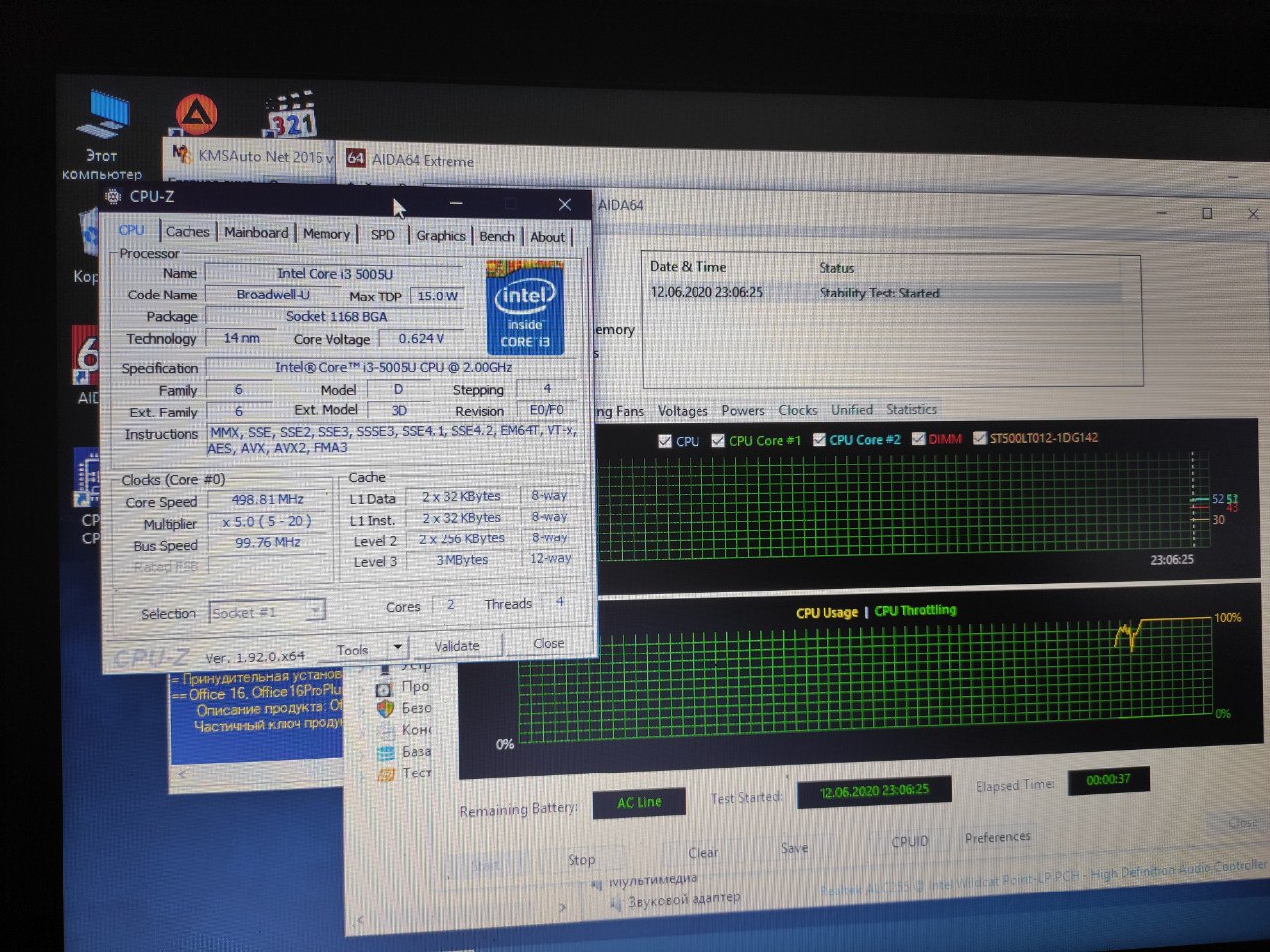The height and width of the screenshot is (952, 1270).
Task: Open the Graphics tab in CPU-Z
Action: [441, 235]
